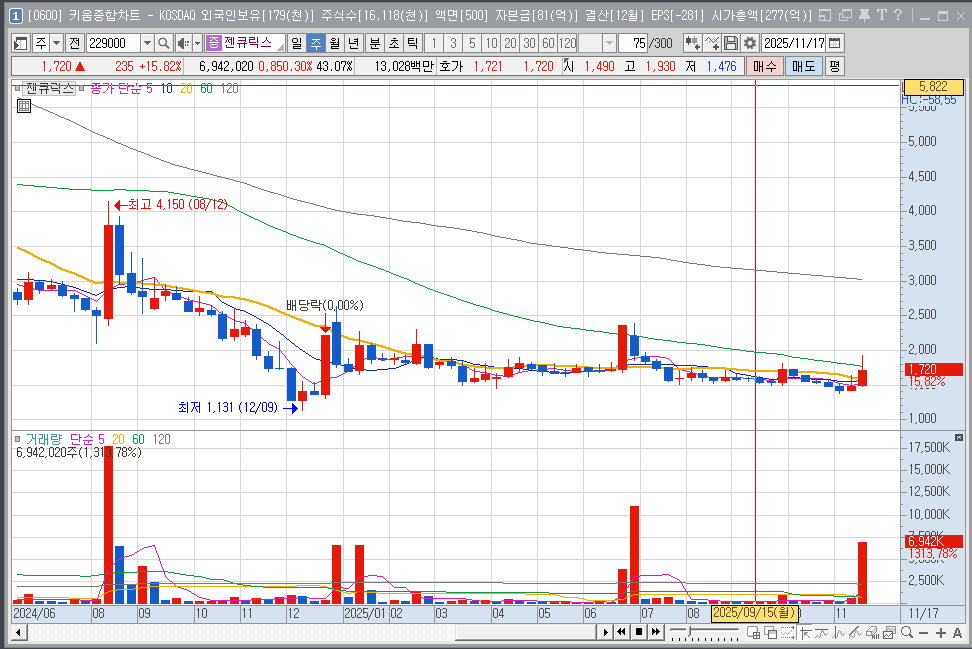Image resolution: width=972 pixels, height=649 pixels.
Task: Click the minus zoom-out icon at bottom
Action: (x=924, y=633)
